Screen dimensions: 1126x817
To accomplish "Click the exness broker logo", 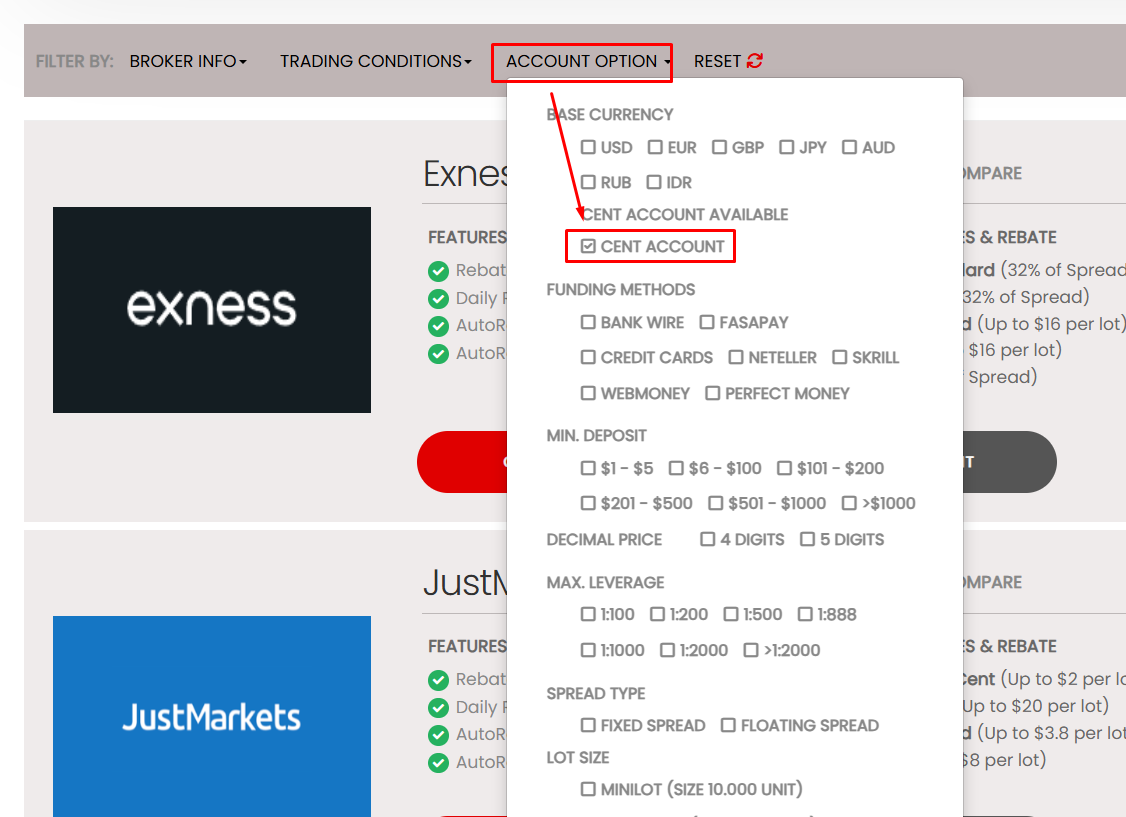I will coord(212,309).
